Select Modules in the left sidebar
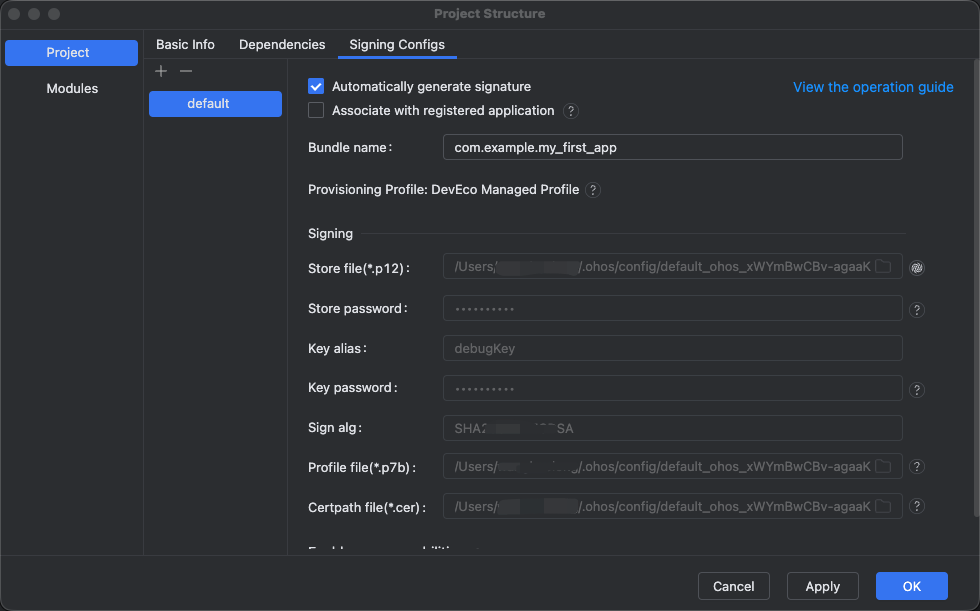Image resolution: width=980 pixels, height=611 pixels. coord(72,89)
